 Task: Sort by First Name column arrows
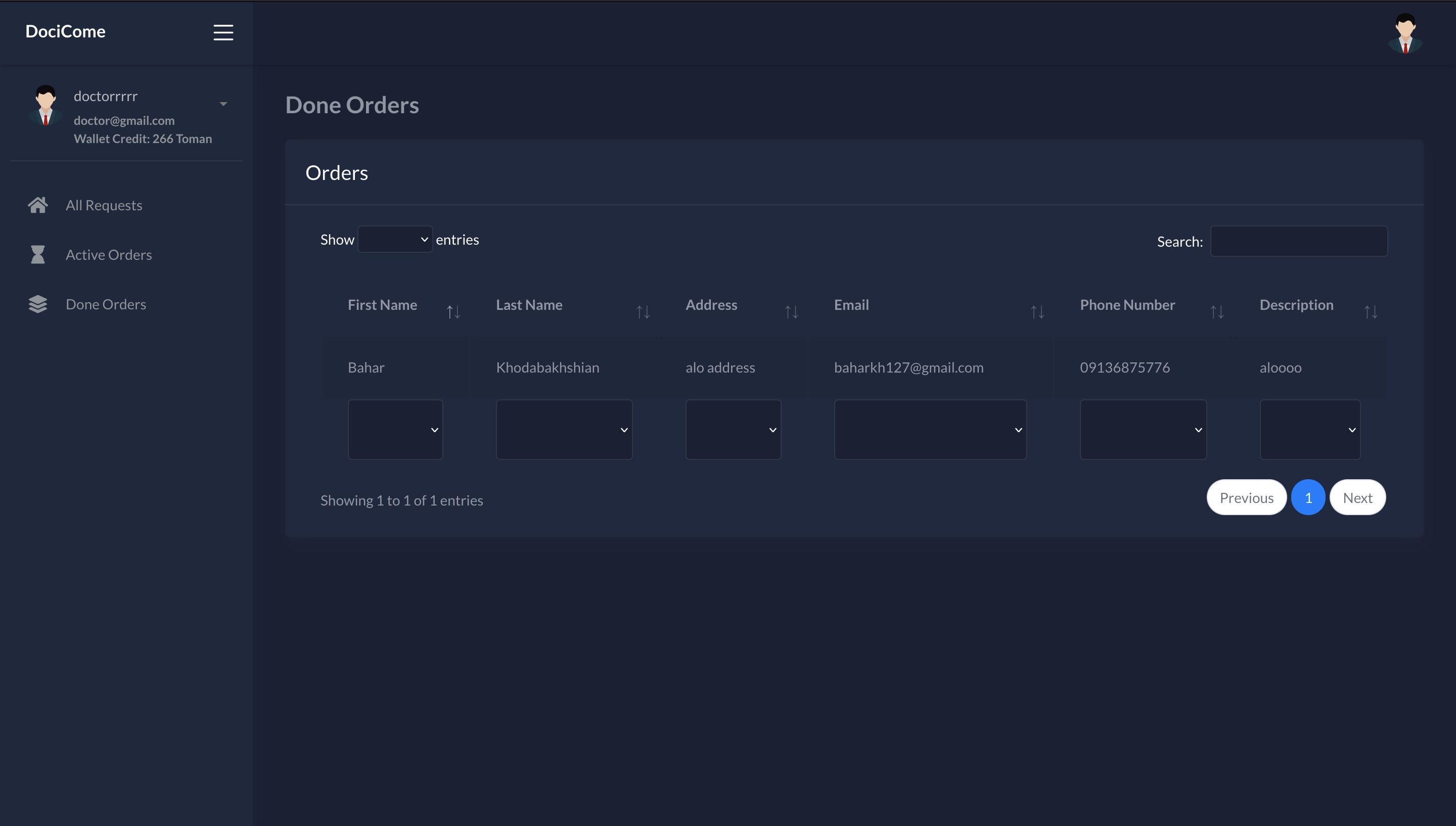pyautogui.click(x=452, y=311)
